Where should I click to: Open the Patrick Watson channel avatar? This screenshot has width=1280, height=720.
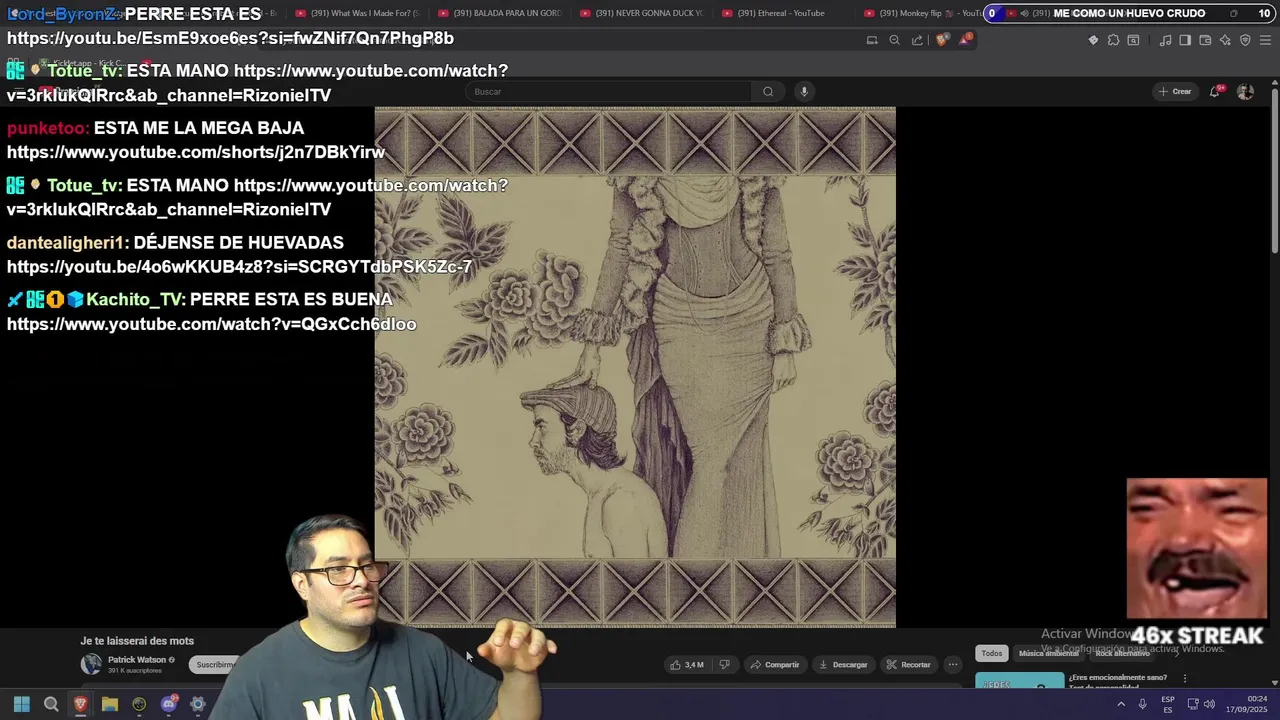[91, 664]
